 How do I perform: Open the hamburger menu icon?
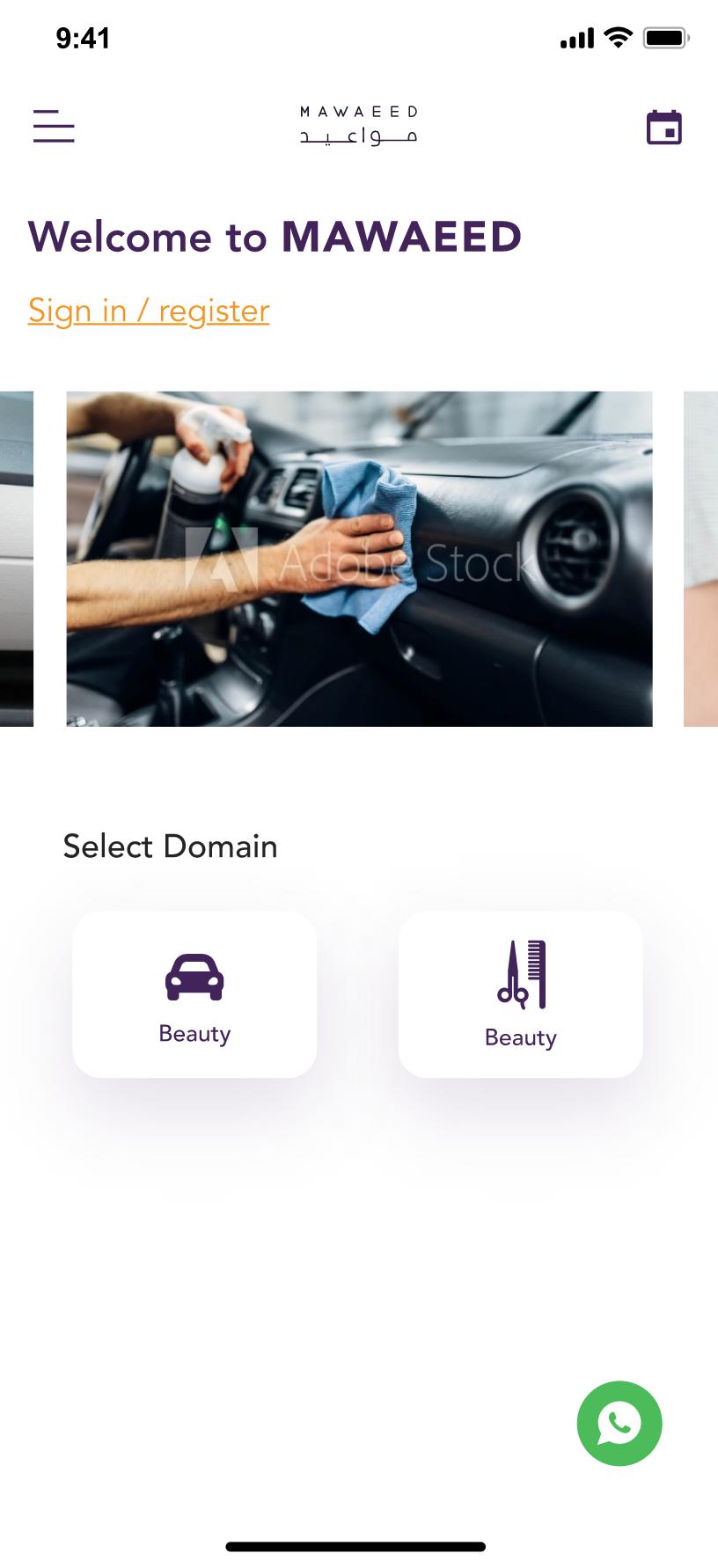pos(54,126)
